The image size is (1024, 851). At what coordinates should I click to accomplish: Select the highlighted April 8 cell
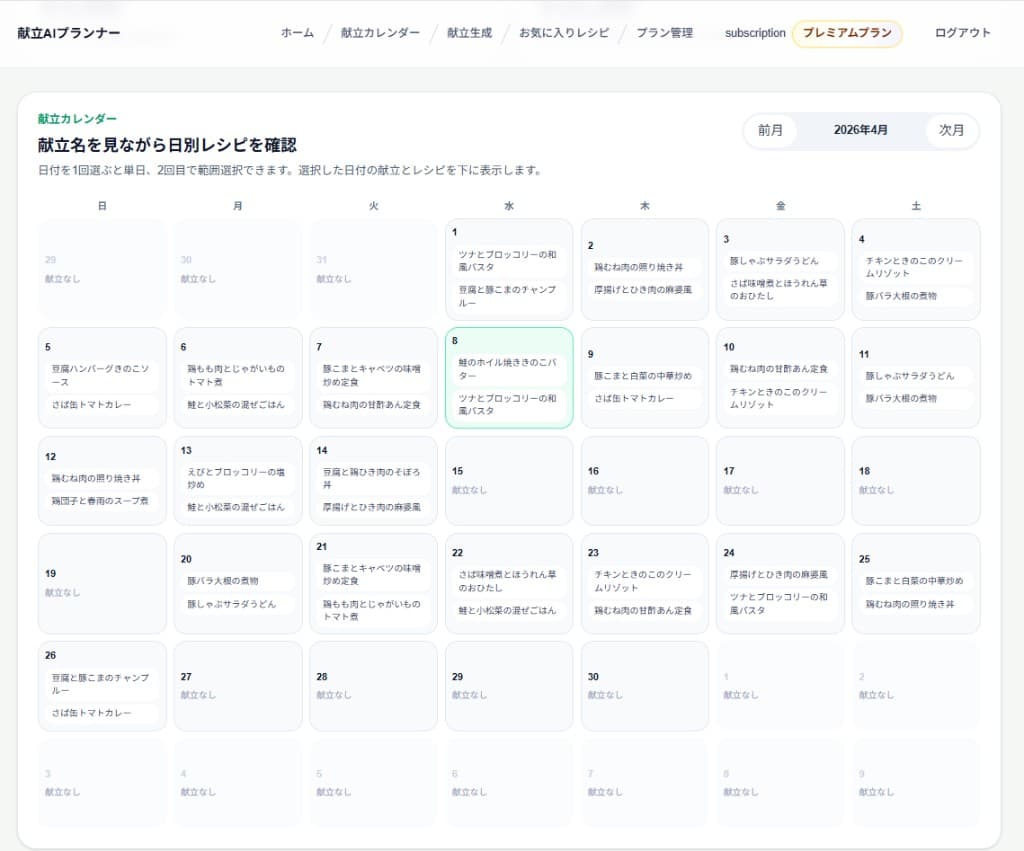point(508,377)
